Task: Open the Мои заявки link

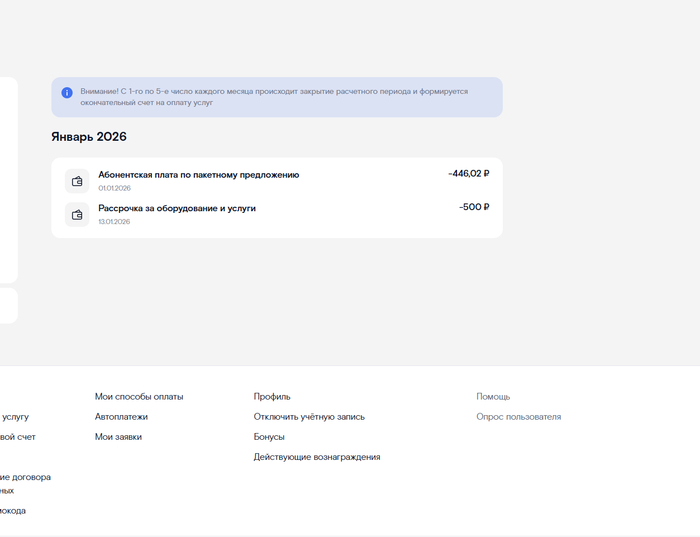Action: (118, 437)
